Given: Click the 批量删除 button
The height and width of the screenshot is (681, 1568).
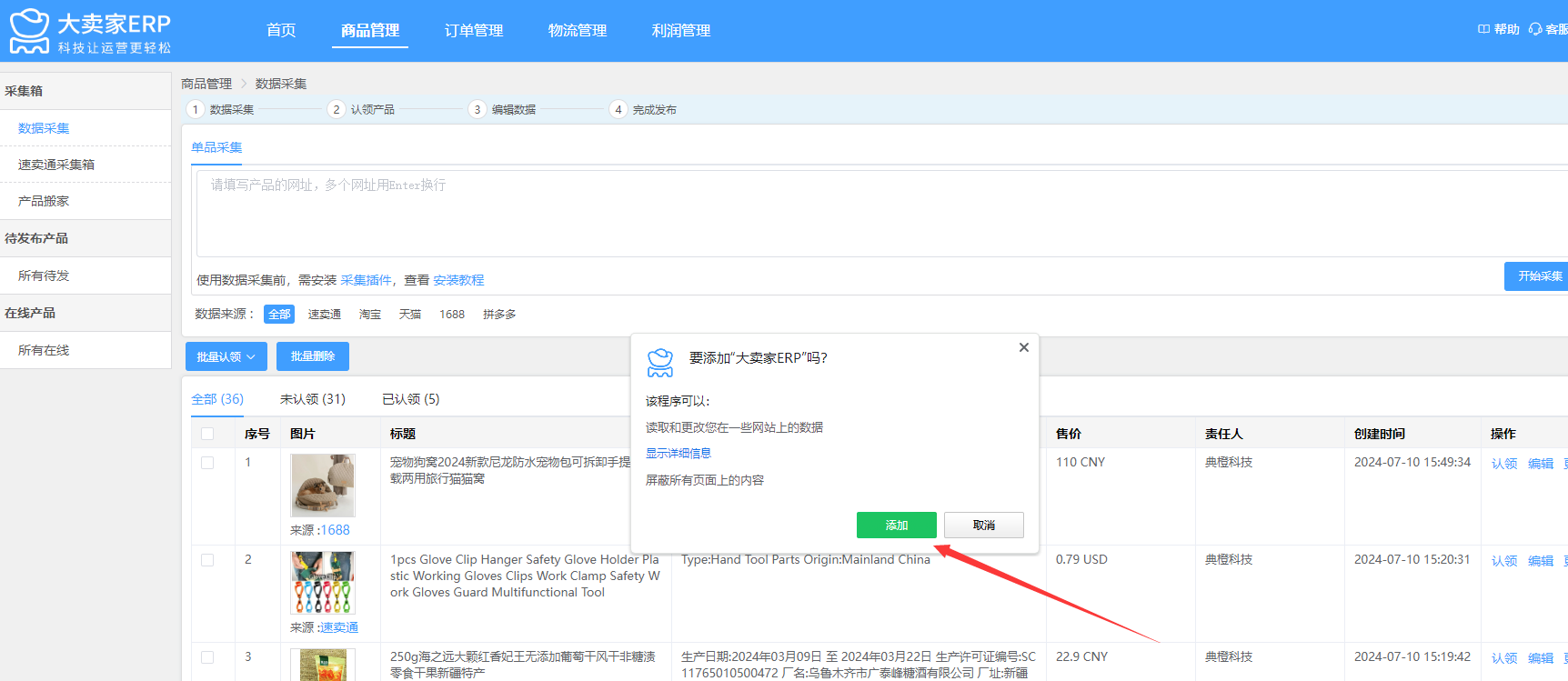Looking at the screenshot, I should [313, 356].
